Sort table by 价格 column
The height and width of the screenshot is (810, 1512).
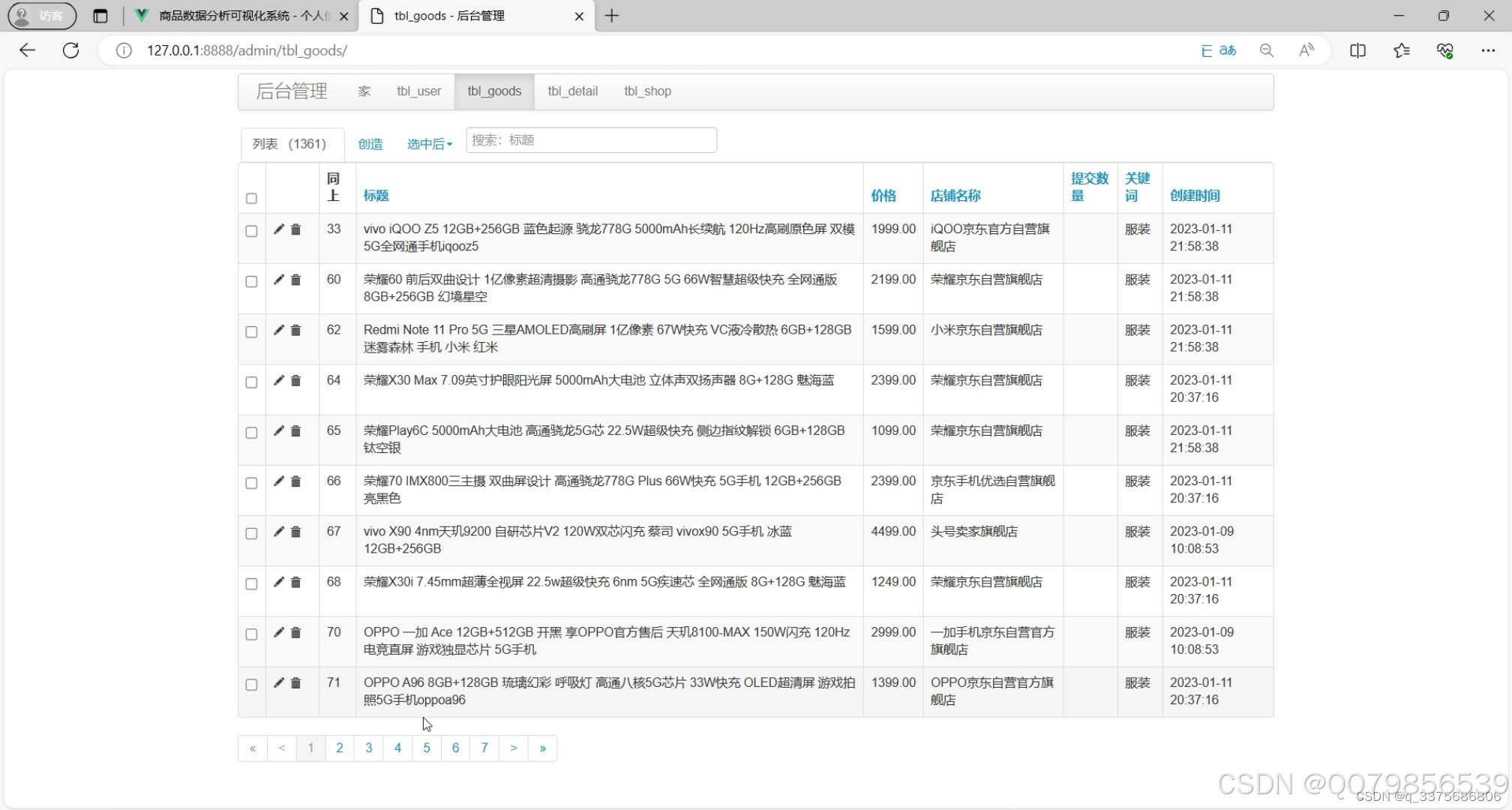pos(883,196)
